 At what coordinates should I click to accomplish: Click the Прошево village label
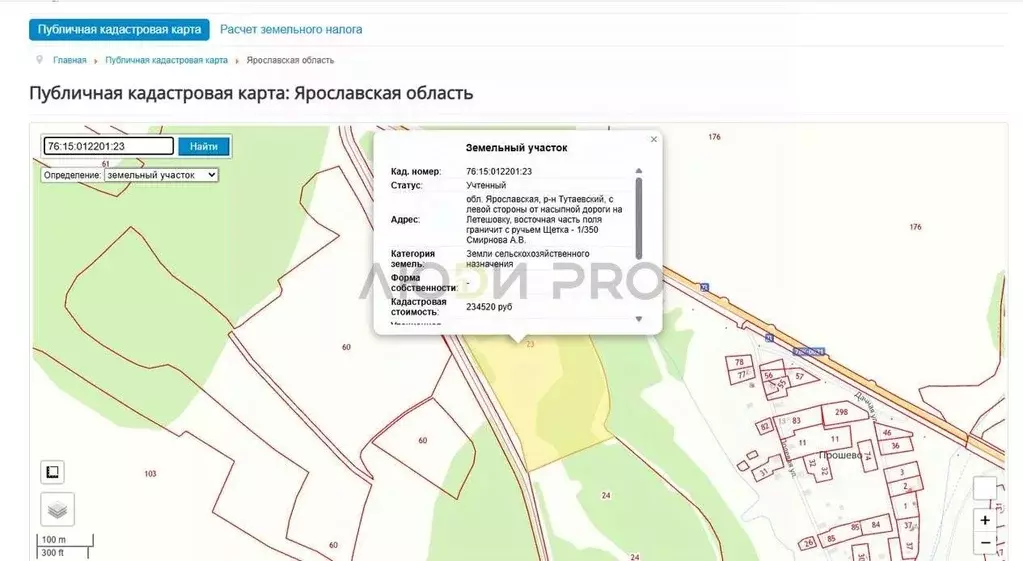tap(840, 455)
